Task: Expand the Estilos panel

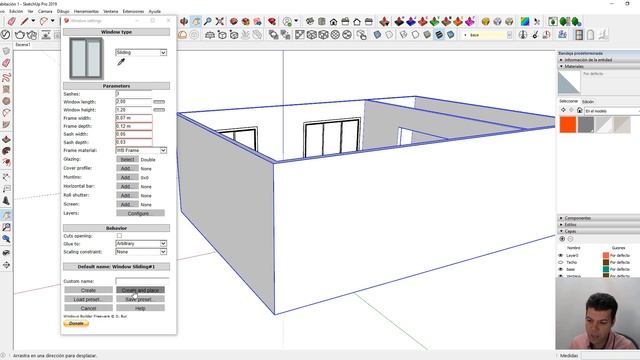Action: [x=598, y=224]
